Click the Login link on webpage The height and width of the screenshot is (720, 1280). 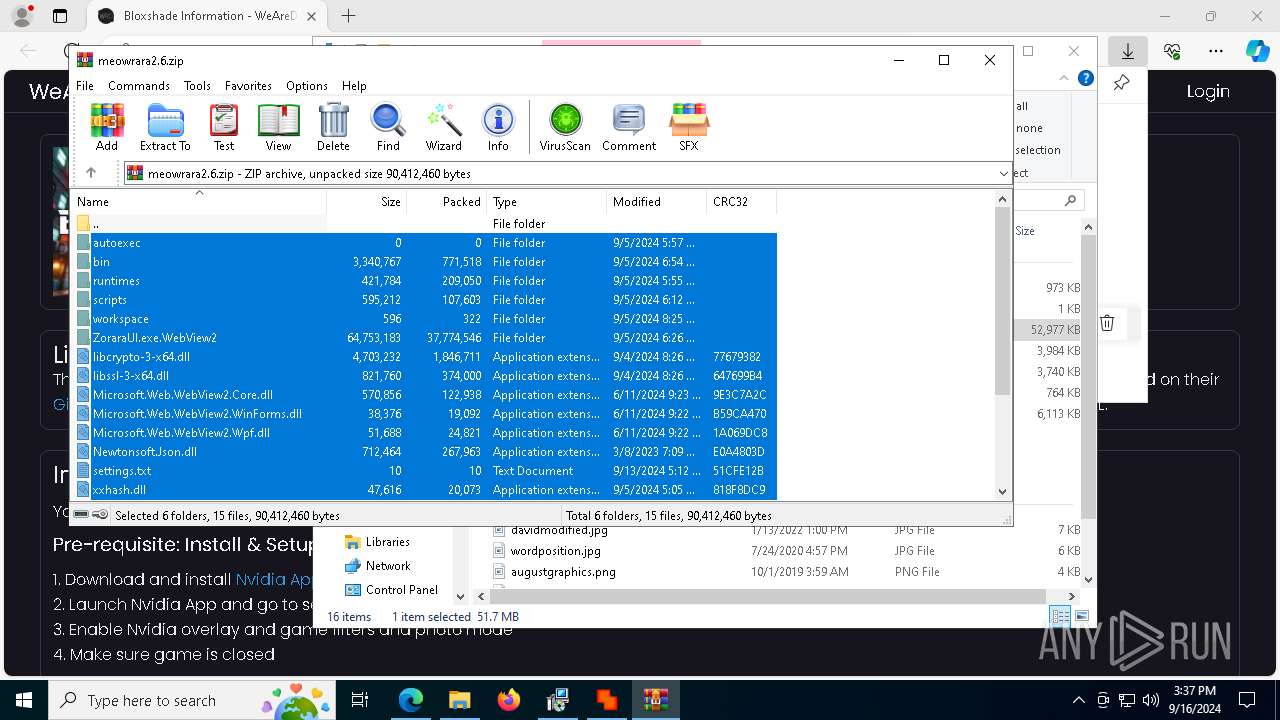point(1208,91)
